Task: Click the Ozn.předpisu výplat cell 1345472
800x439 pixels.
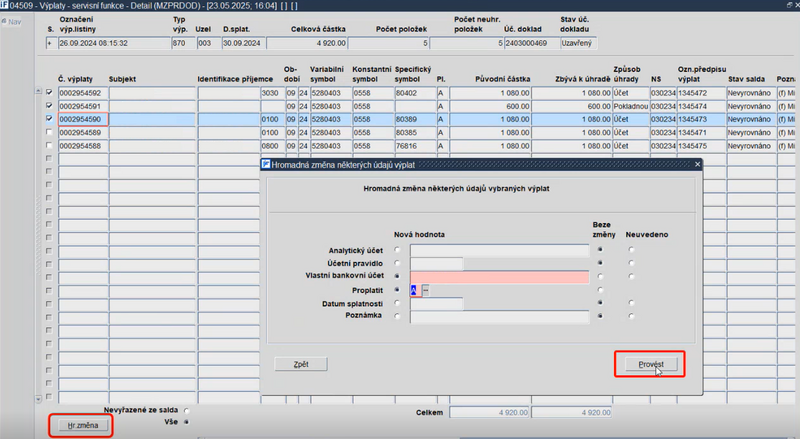Action: pyautogui.click(x=702, y=93)
